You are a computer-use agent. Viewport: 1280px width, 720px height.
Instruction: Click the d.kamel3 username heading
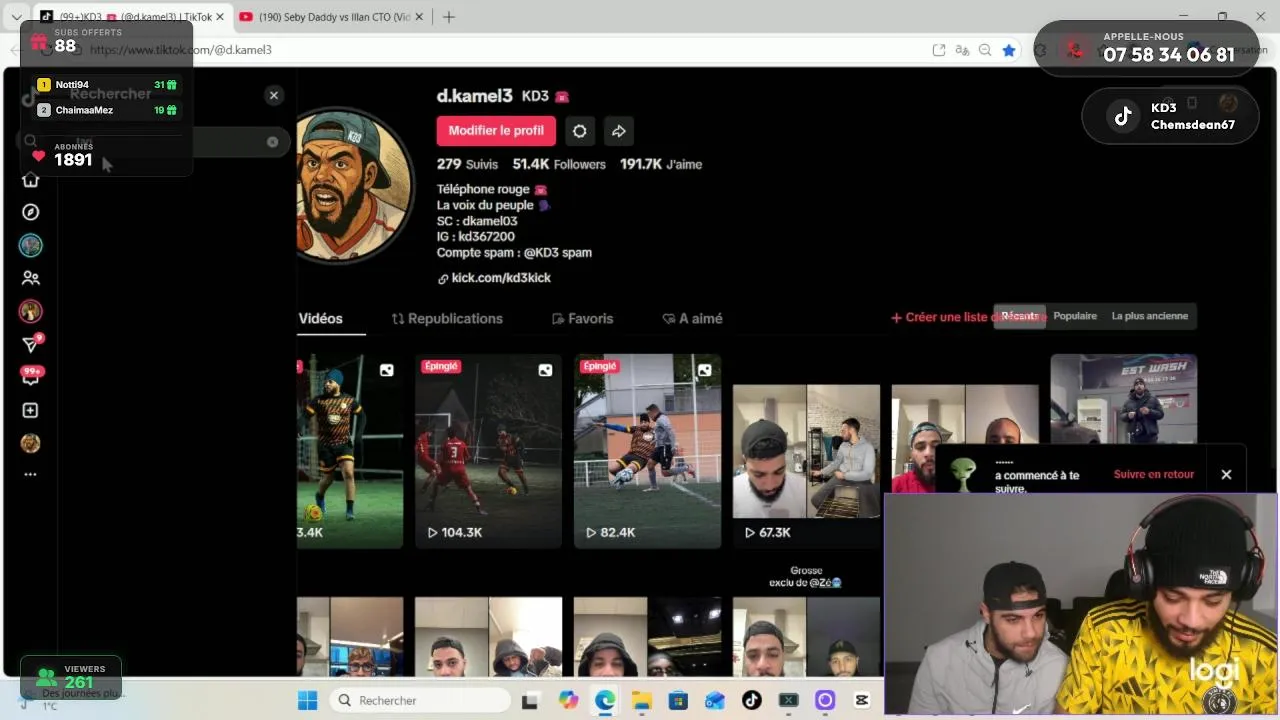click(x=474, y=96)
